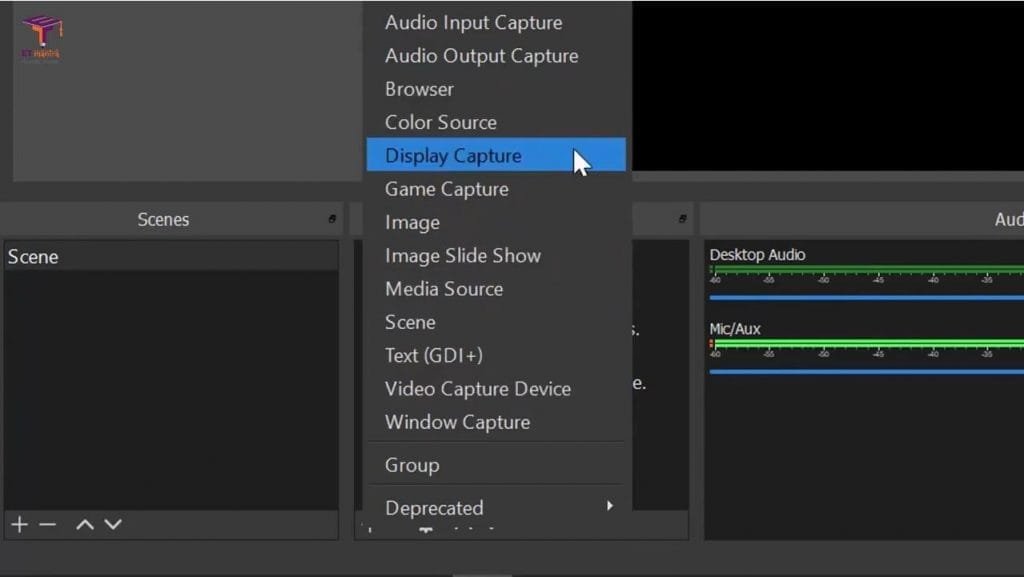Viewport: 1024px width, 577px height.
Task: Click the Scenes panel undock icon
Action: [x=334, y=218]
